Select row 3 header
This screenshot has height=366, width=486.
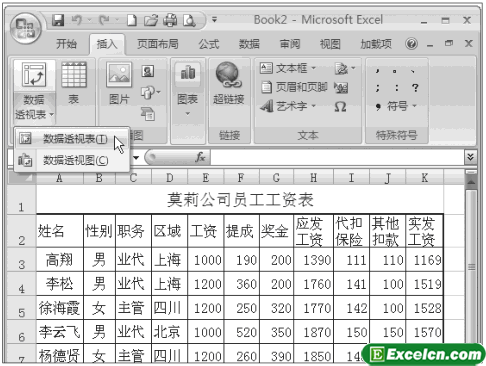[22, 260]
